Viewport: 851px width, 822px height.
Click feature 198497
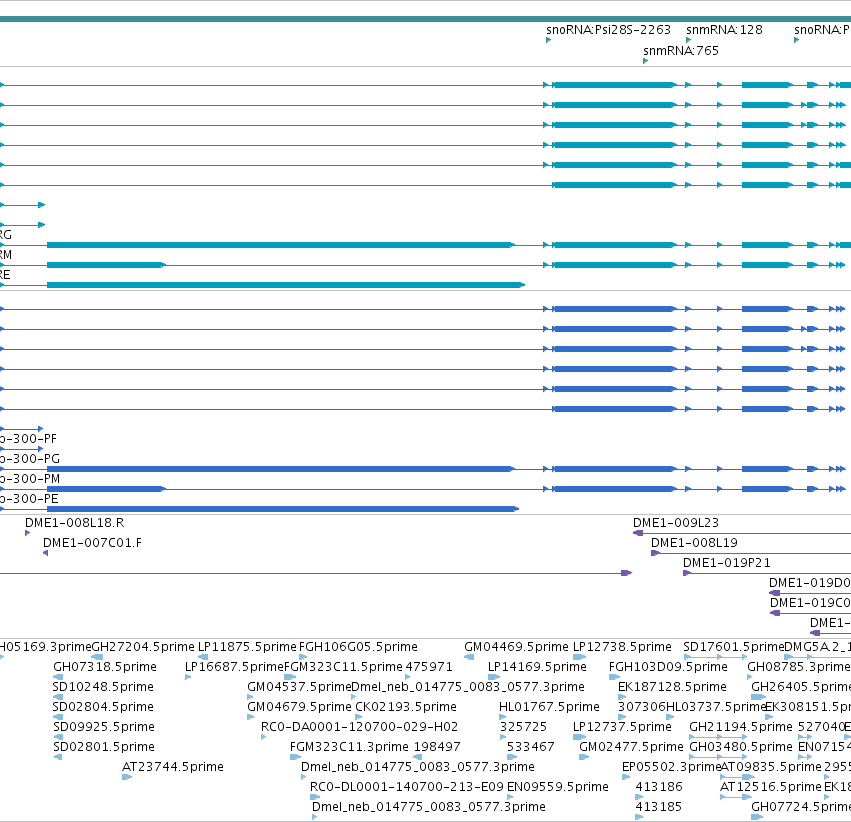[x=437, y=747]
